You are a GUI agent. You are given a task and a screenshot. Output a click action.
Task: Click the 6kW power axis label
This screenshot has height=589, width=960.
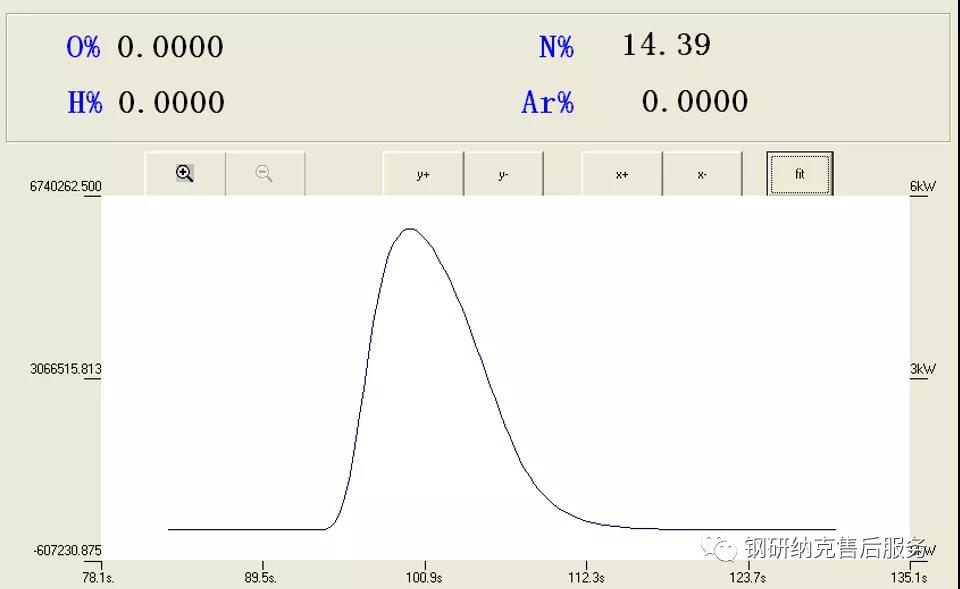[x=922, y=187]
